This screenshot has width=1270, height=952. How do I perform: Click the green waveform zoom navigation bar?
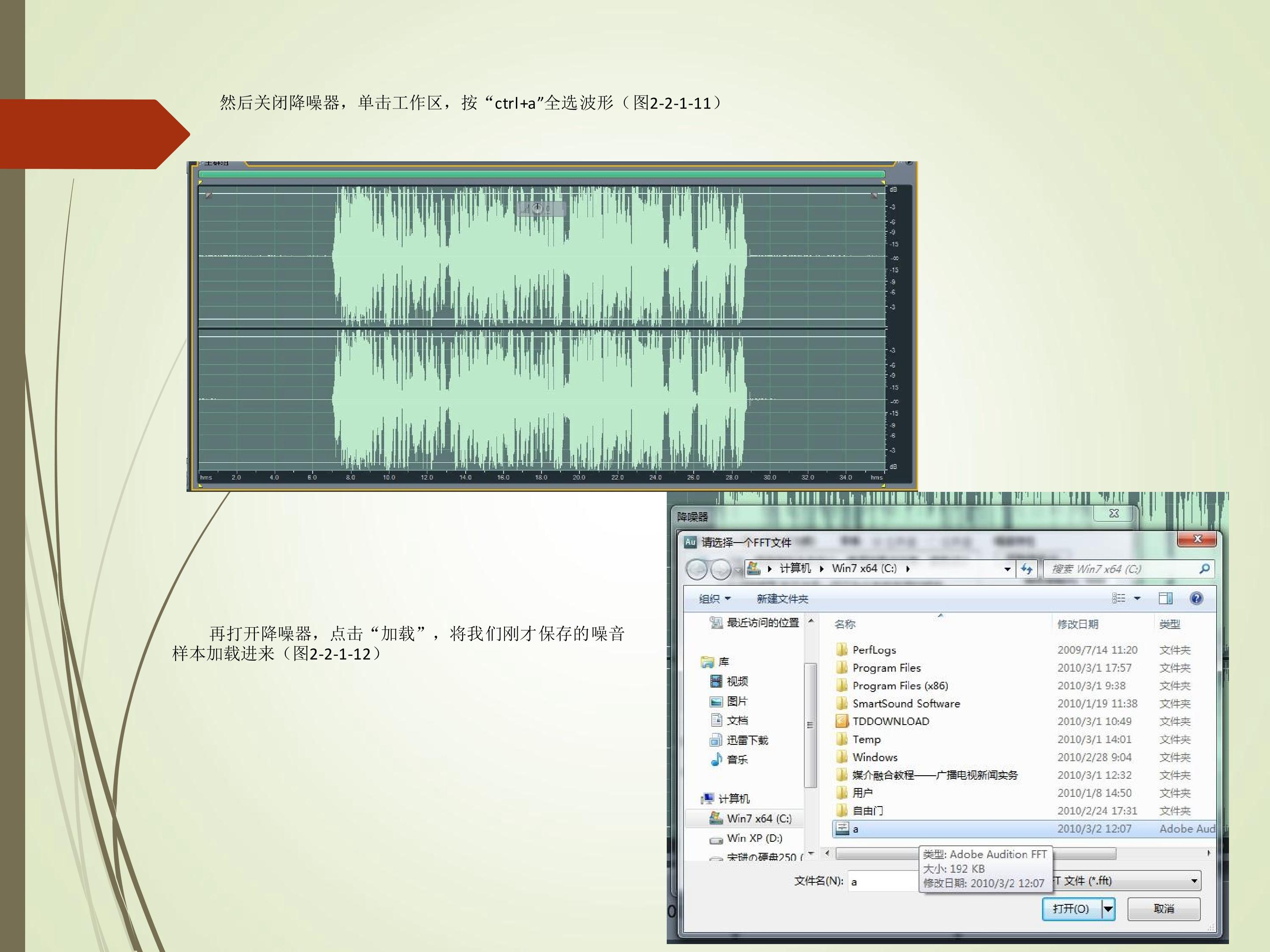(x=542, y=174)
